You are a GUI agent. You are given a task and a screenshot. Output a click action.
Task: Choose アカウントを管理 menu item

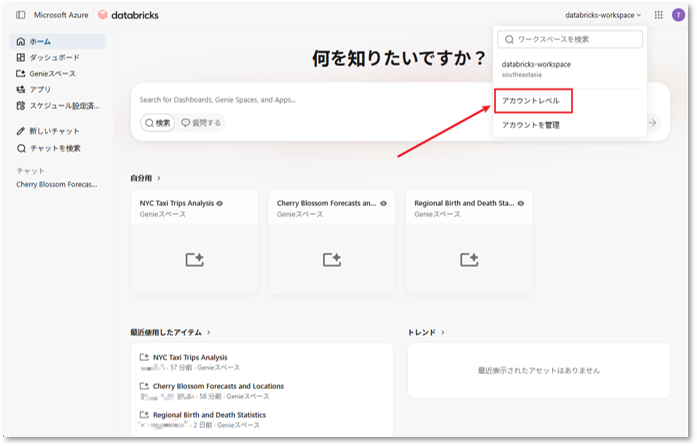531,125
